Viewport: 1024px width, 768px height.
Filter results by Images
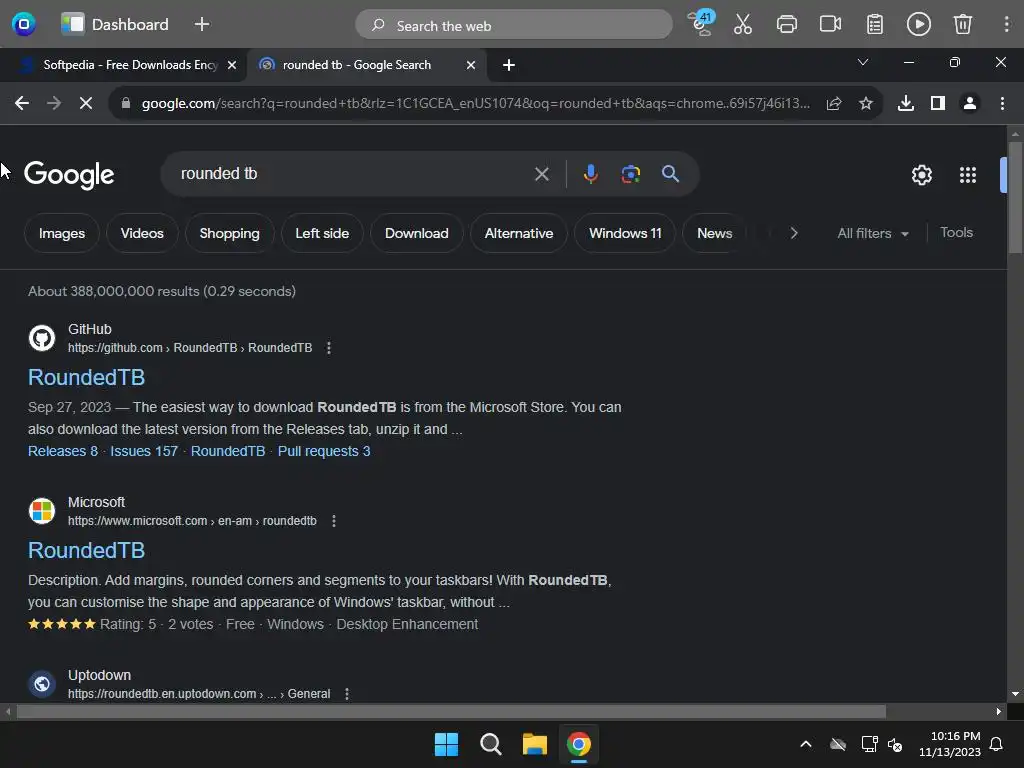coord(61,233)
